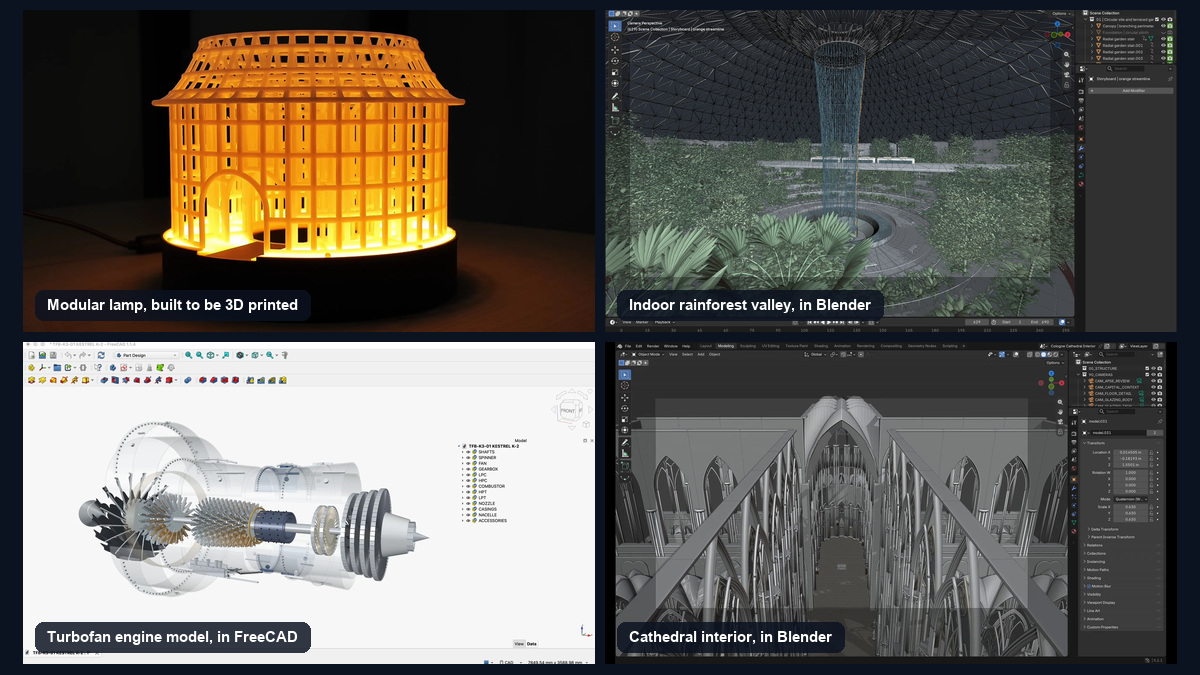
Task: Click the zoom magnifier in rainforest viewport
Action: pyautogui.click(x=1066, y=54)
